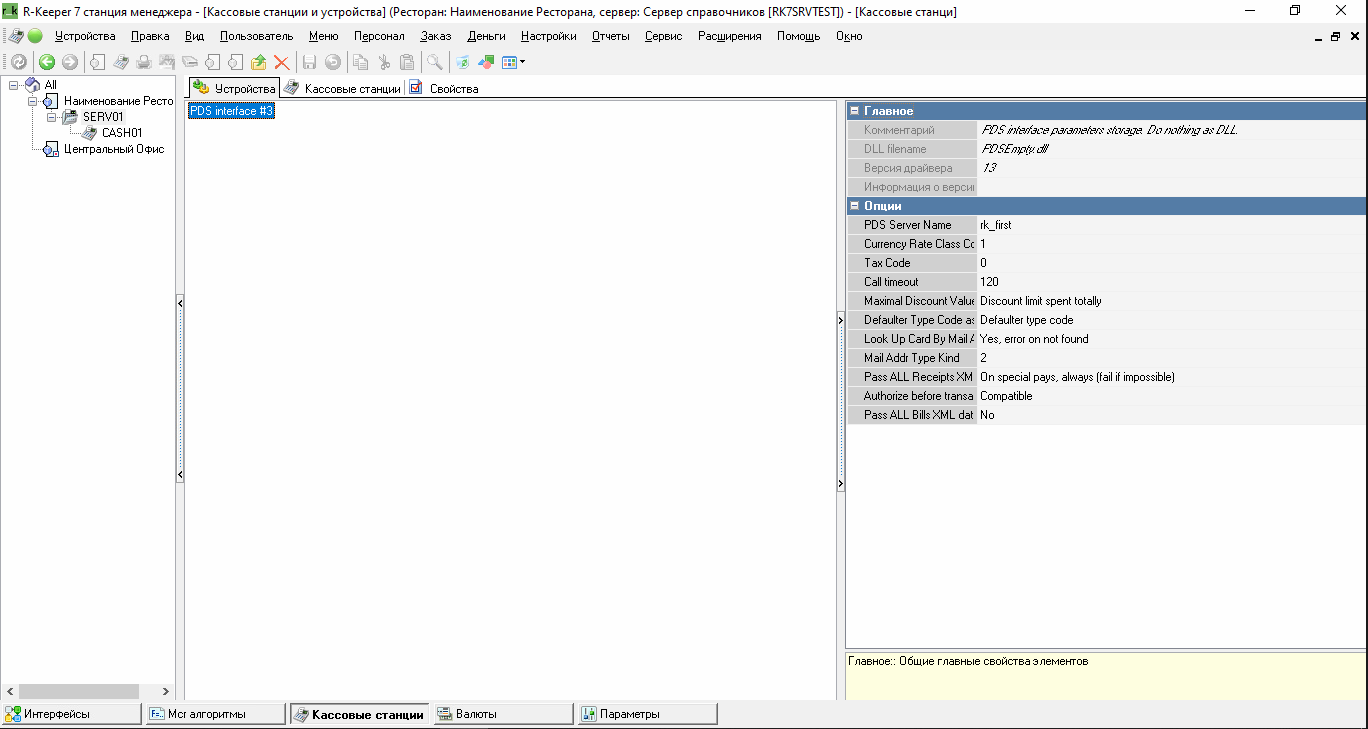Open search with the magnifier icon
Viewport: 1368px width, 729px height.
(x=435, y=62)
